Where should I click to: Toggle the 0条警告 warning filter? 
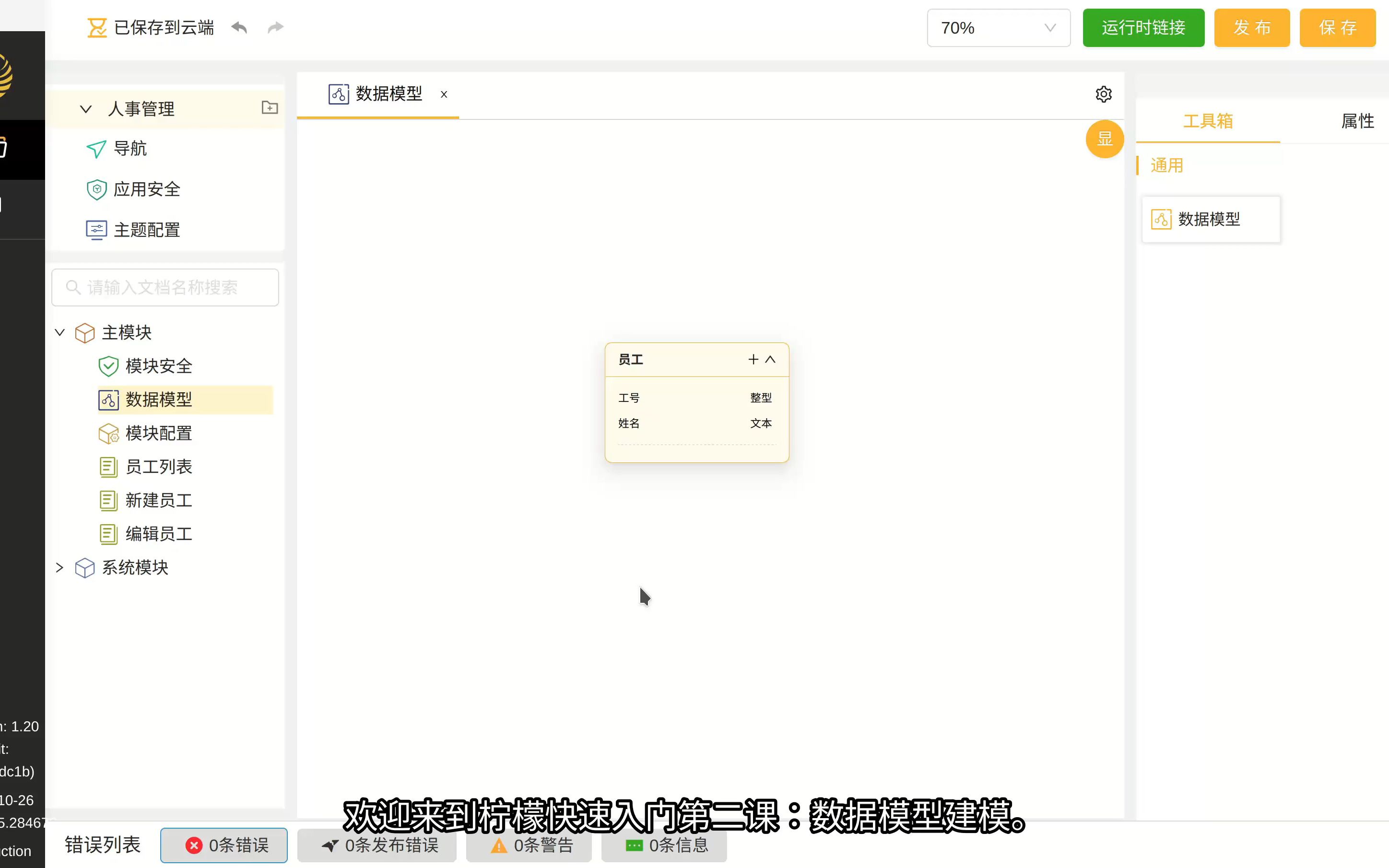pyautogui.click(x=529, y=845)
